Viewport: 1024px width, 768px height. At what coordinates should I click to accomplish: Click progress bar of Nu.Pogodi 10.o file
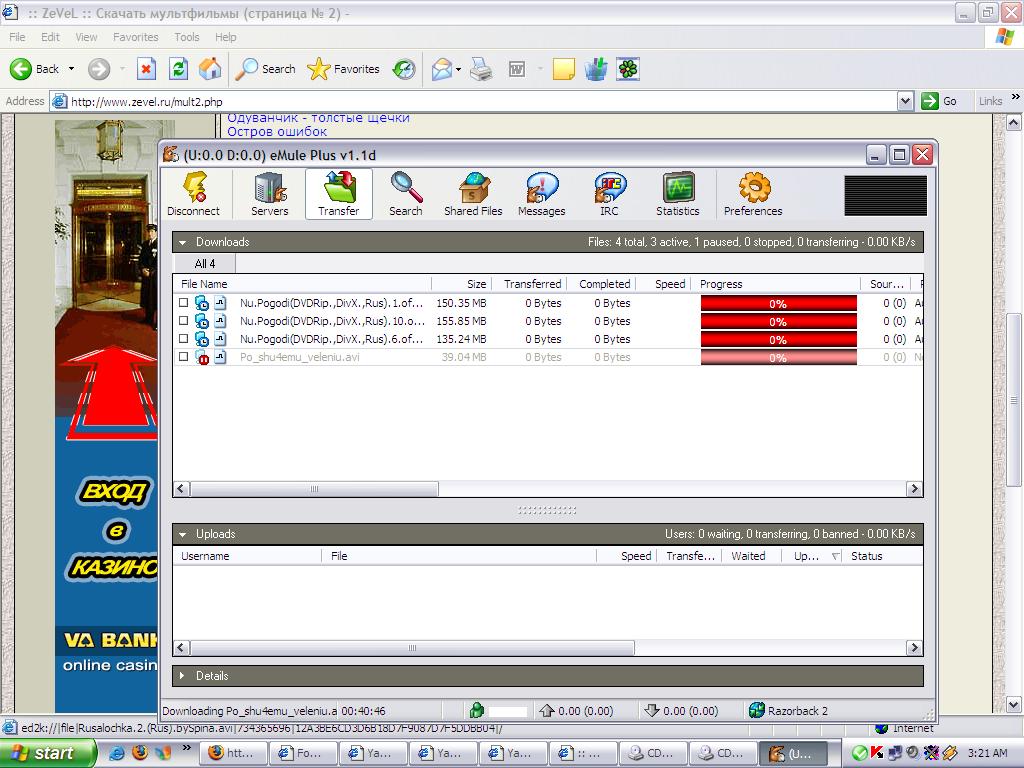point(778,321)
